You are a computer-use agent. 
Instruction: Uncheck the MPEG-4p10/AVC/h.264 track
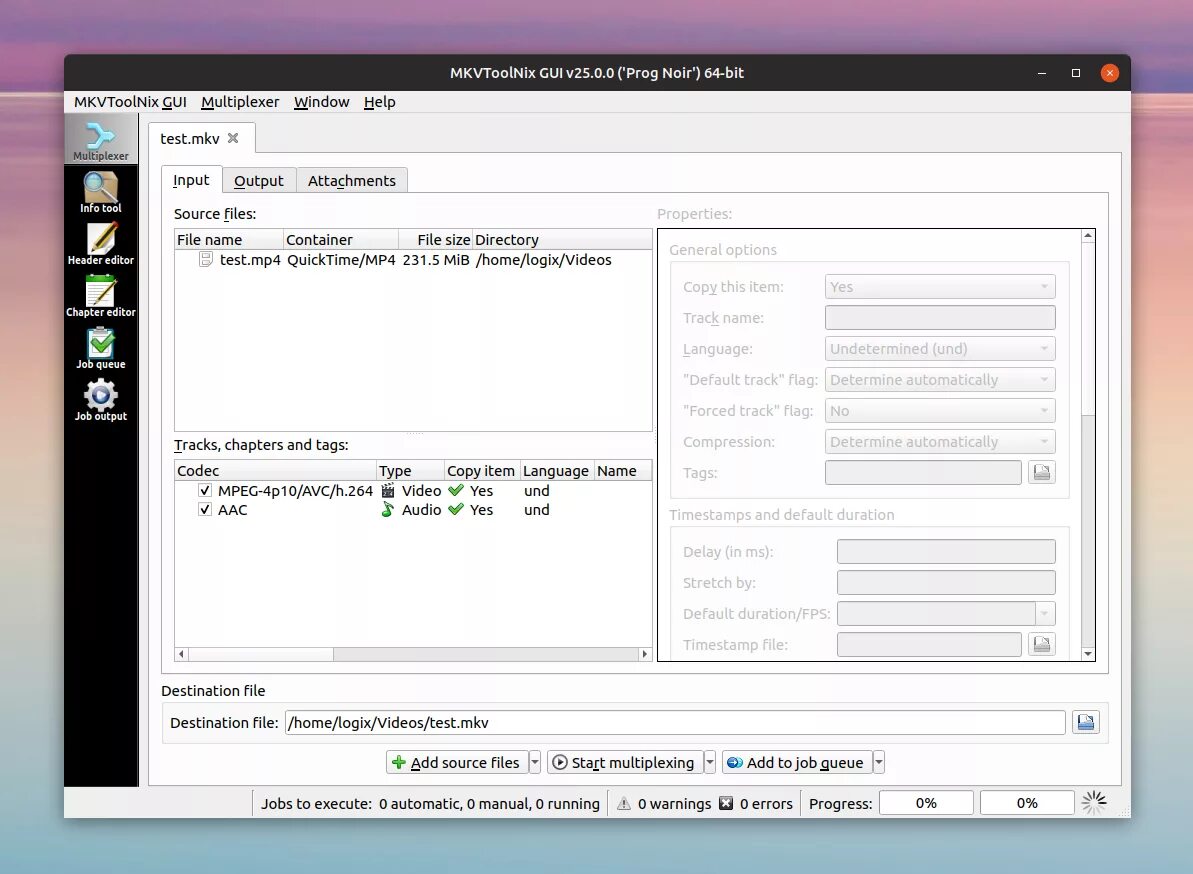205,491
